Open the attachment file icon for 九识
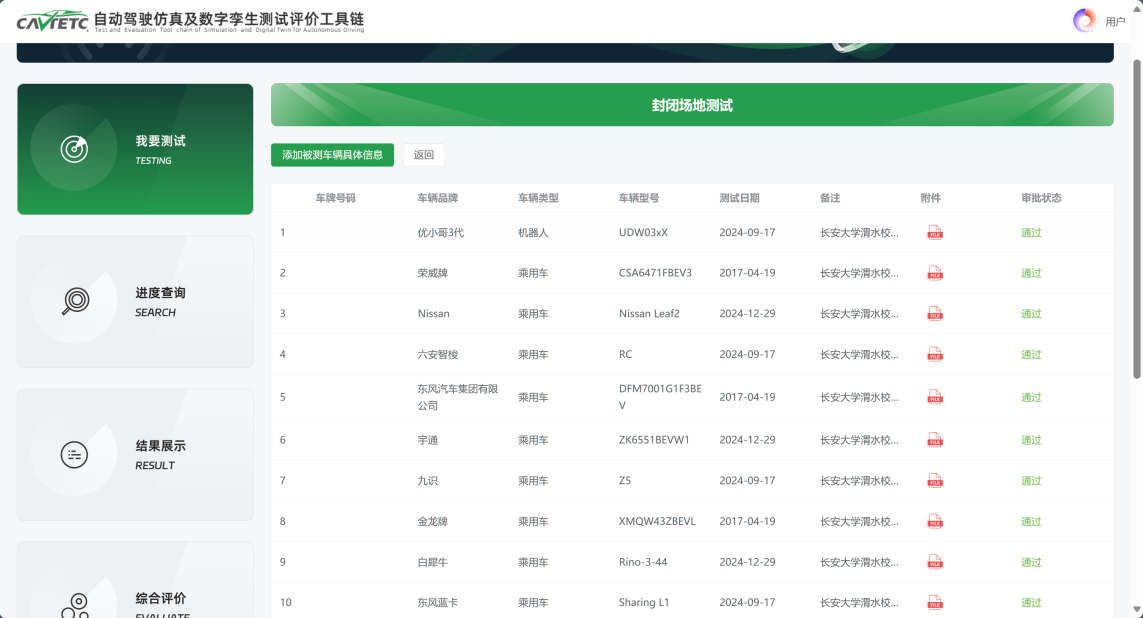1143x618 pixels. point(935,481)
